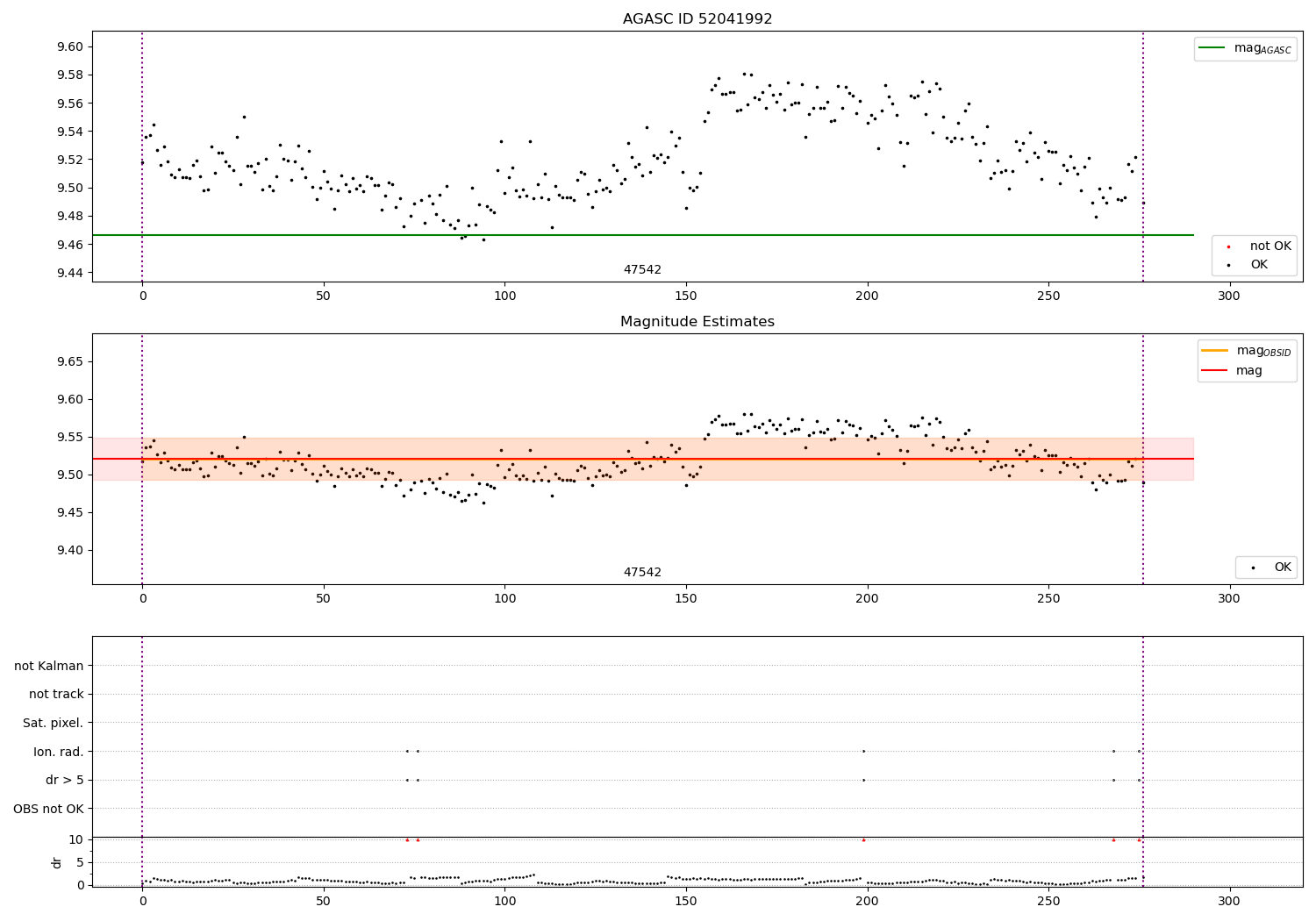The width and height of the screenshot is (1316, 921).
Task: Click the 'dr > 5' row label
Action: (65, 780)
